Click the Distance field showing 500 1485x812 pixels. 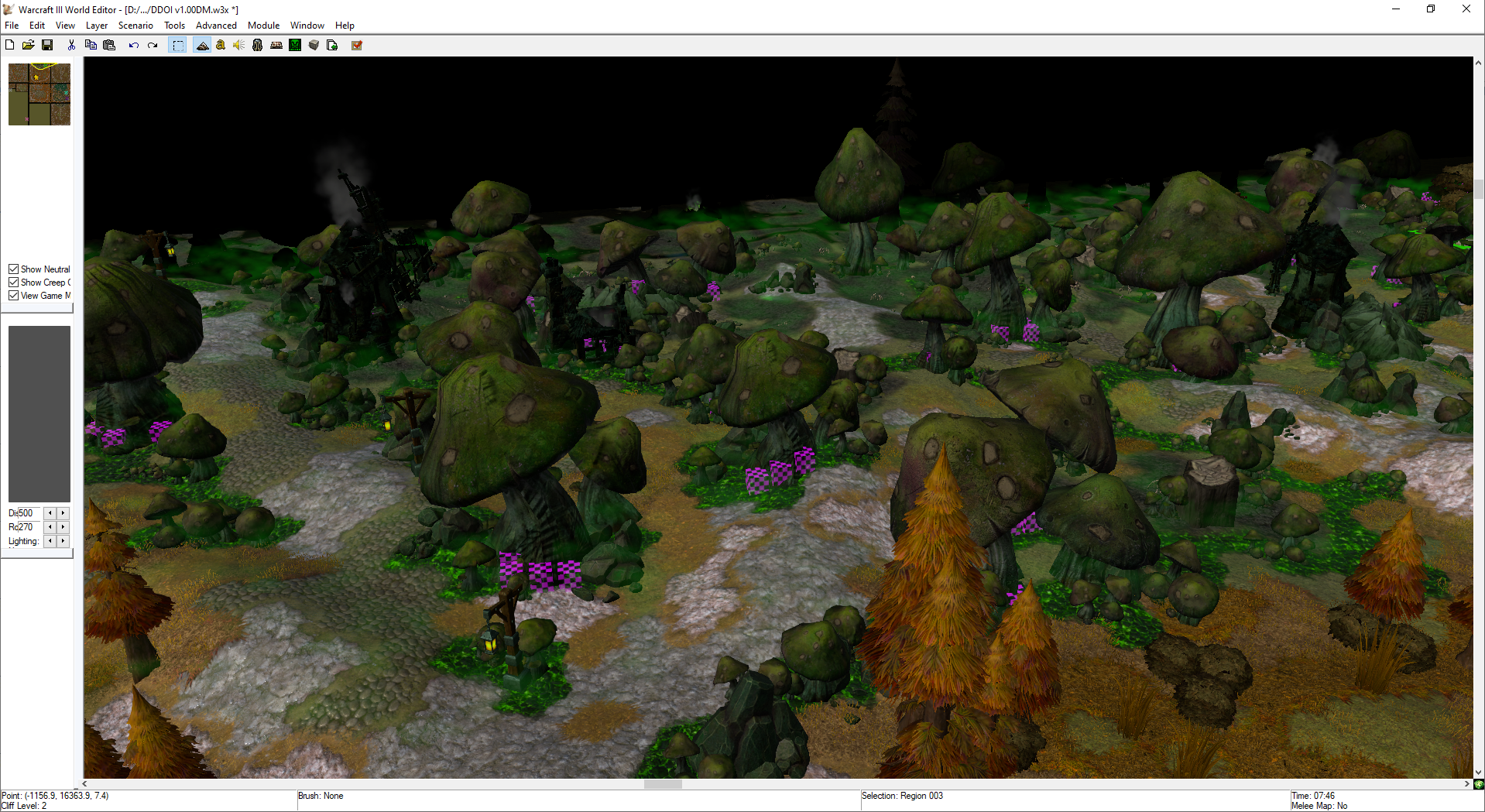click(28, 513)
